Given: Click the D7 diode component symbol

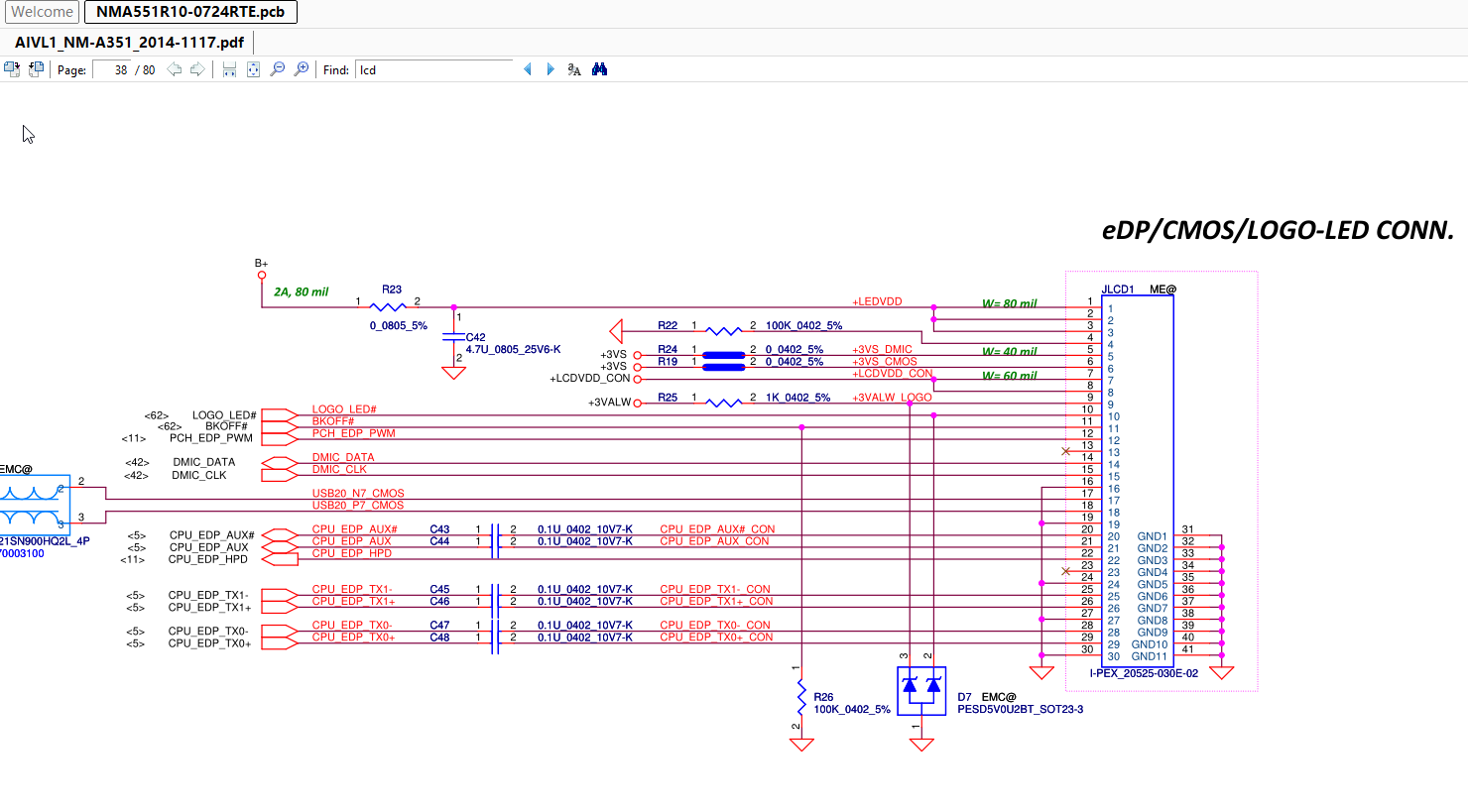Looking at the screenshot, I should 921,690.
